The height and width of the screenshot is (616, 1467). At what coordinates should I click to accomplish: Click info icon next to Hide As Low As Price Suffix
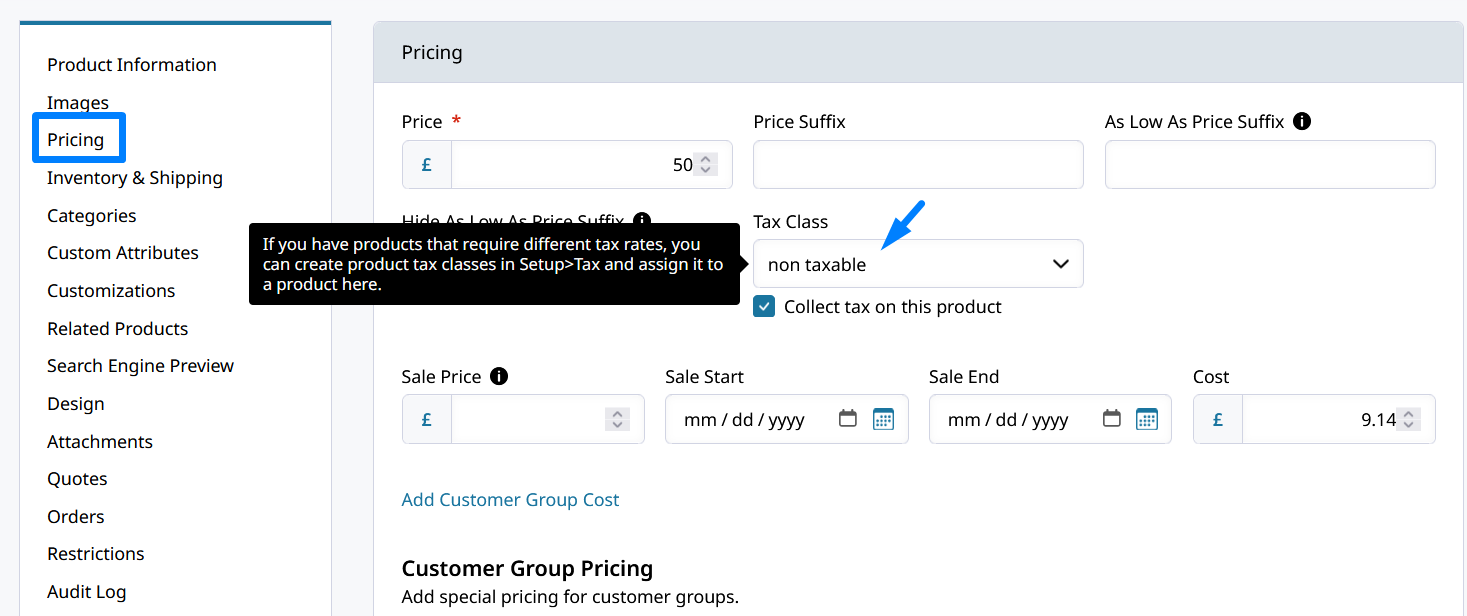tap(642, 220)
